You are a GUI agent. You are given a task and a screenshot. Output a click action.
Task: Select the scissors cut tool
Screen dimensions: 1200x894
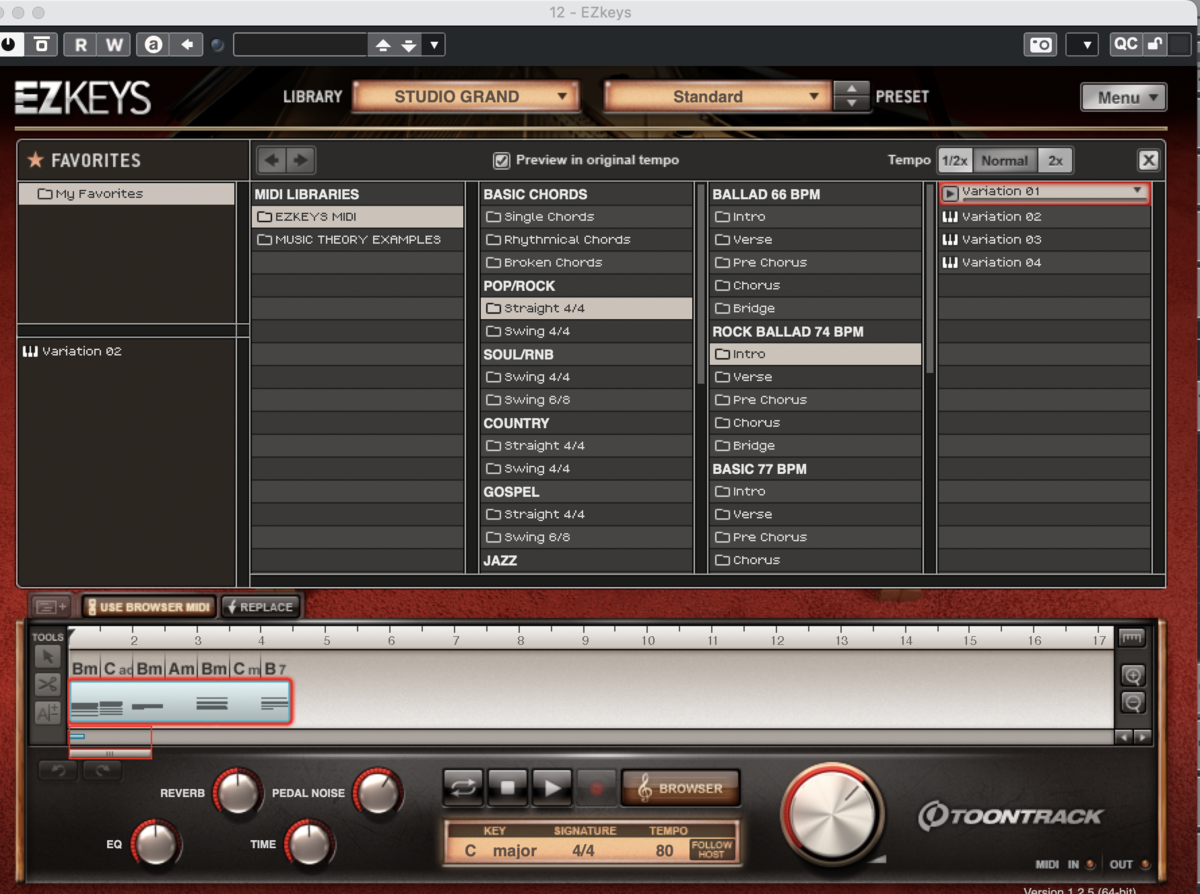click(46, 685)
